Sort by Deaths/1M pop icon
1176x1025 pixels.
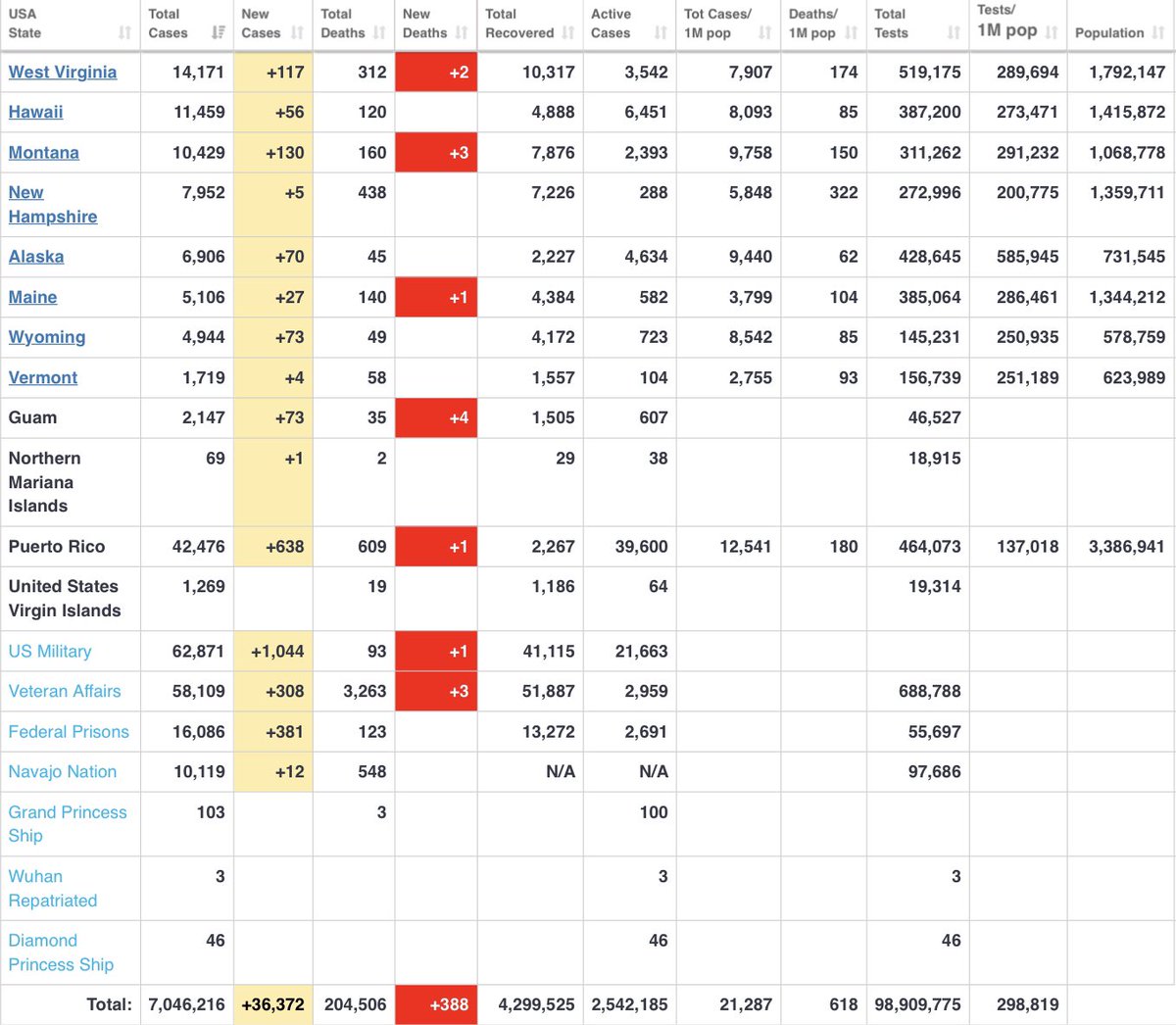pos(851,32)
